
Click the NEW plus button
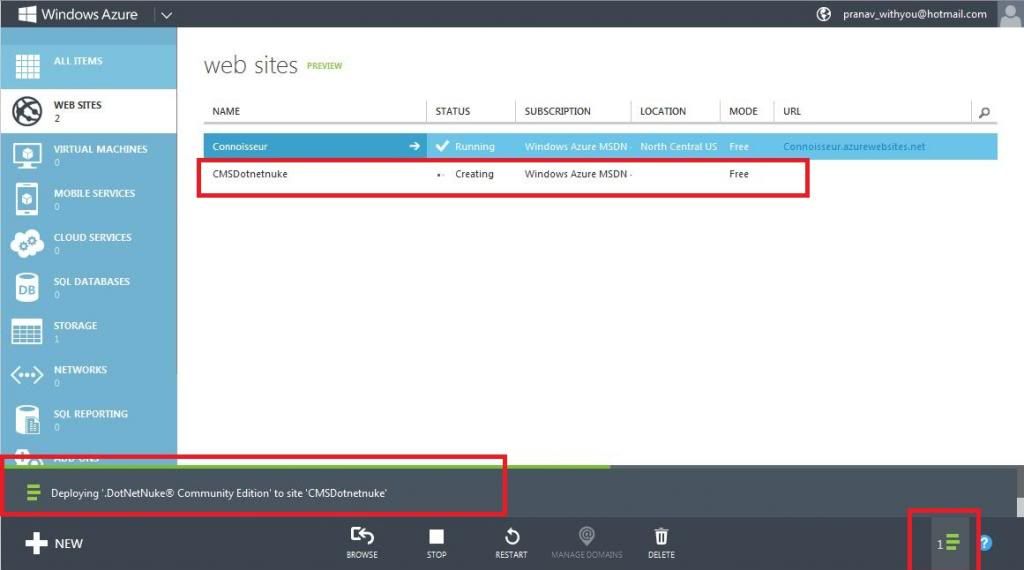[54, 543]
